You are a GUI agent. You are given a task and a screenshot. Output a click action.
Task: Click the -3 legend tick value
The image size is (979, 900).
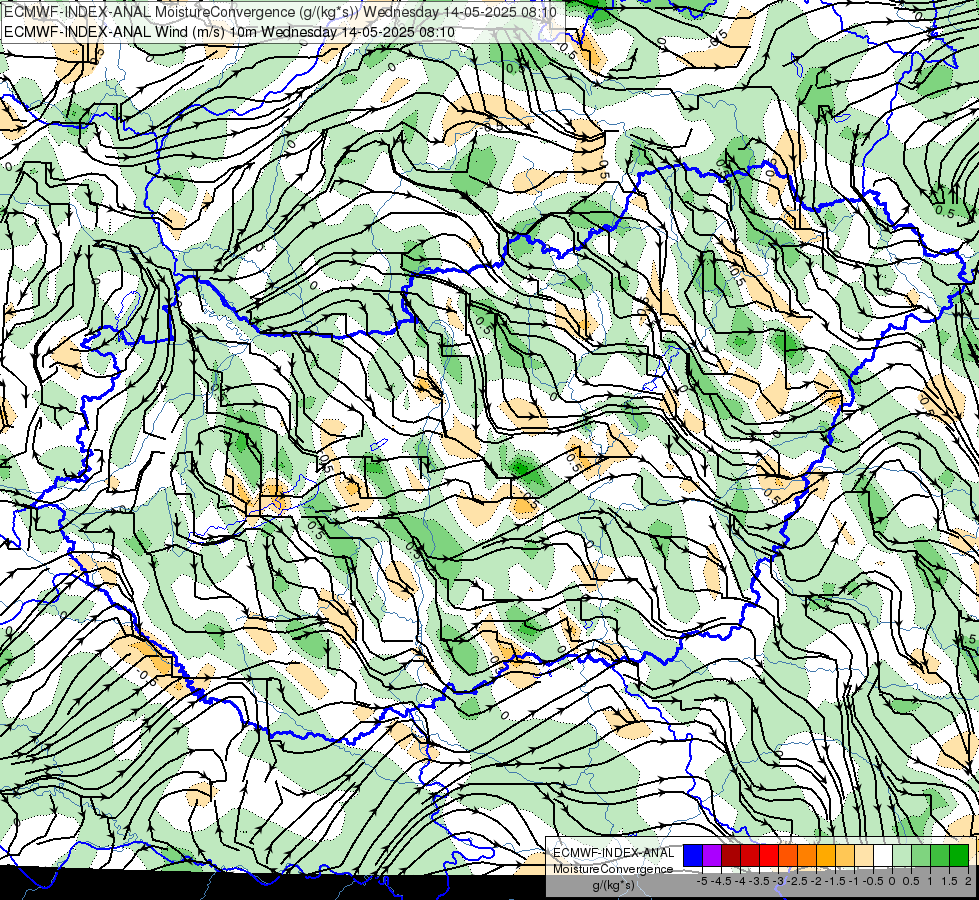tap(779, 881)
